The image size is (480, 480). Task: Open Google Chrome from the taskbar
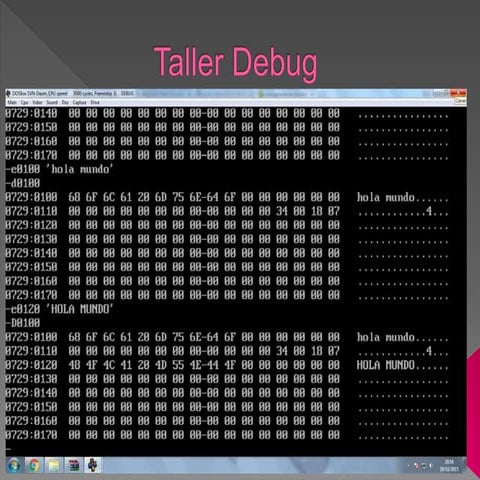(34, 465)
